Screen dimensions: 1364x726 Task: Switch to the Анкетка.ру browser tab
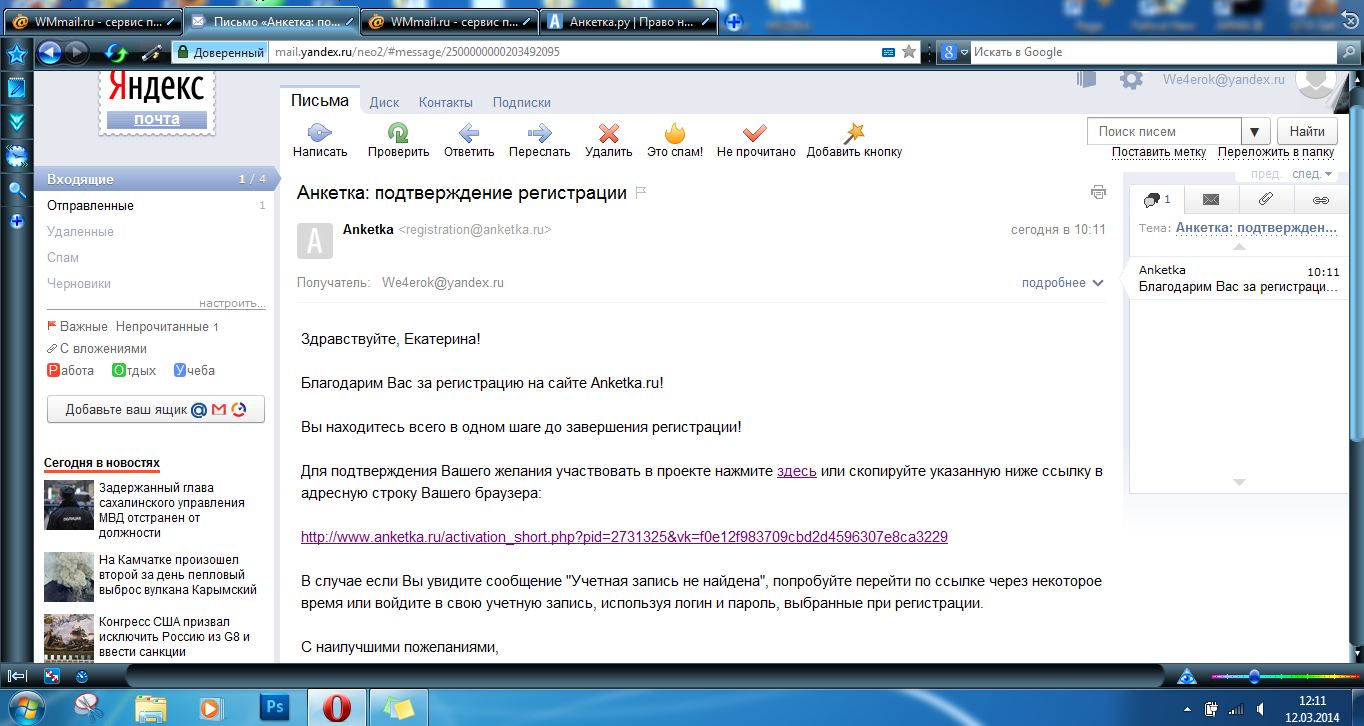tap(631, 21)
